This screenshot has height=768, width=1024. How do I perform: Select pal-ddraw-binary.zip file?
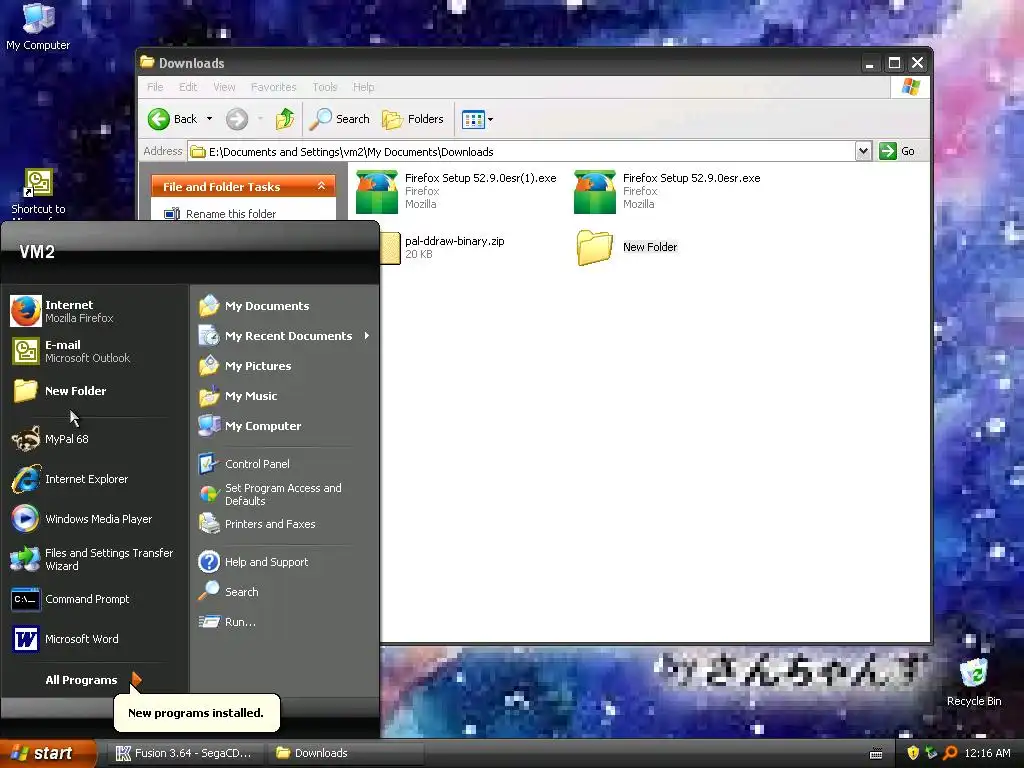click(x=445, y=247)
